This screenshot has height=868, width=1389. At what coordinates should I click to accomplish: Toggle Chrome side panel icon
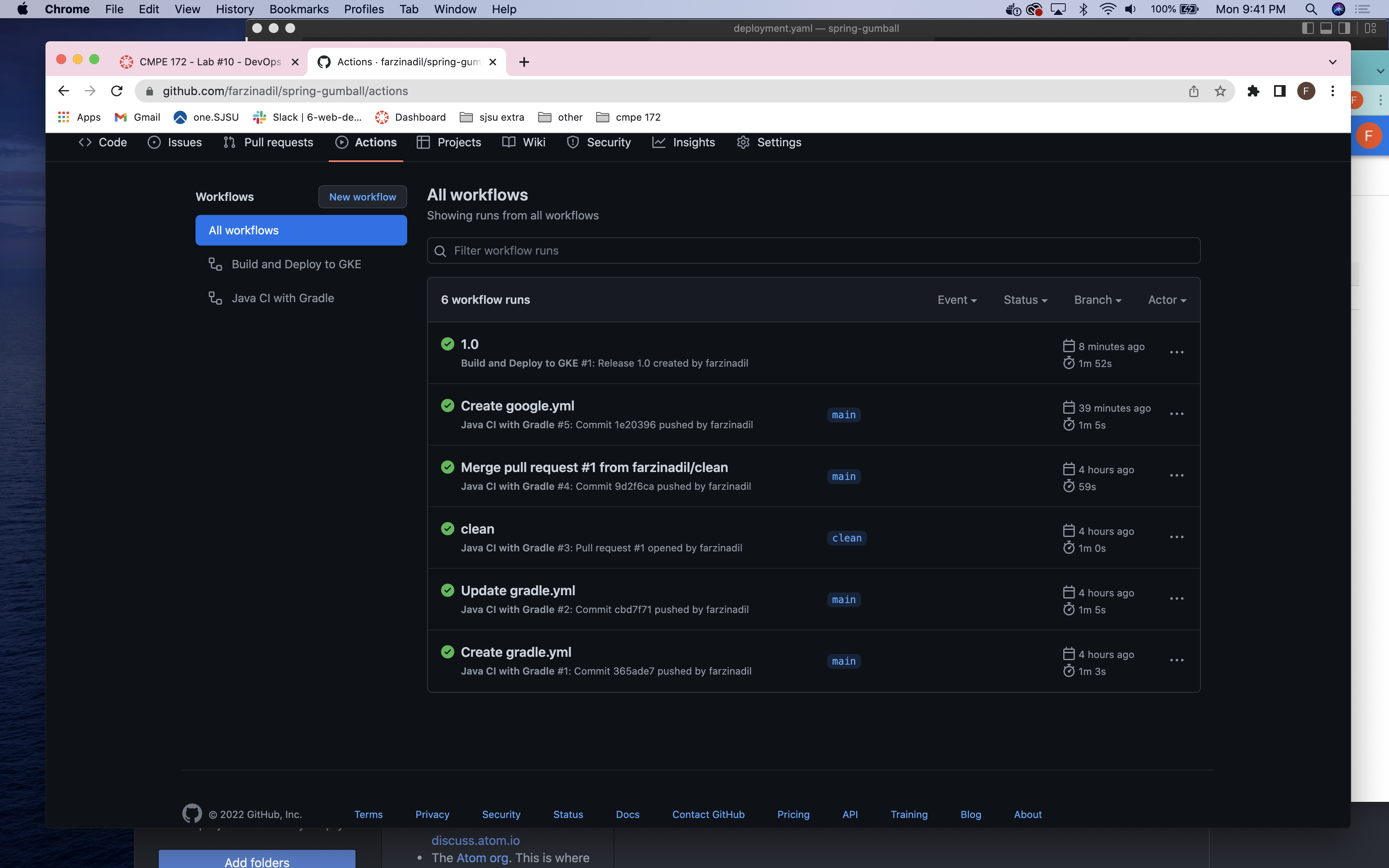pos(1279,91)
